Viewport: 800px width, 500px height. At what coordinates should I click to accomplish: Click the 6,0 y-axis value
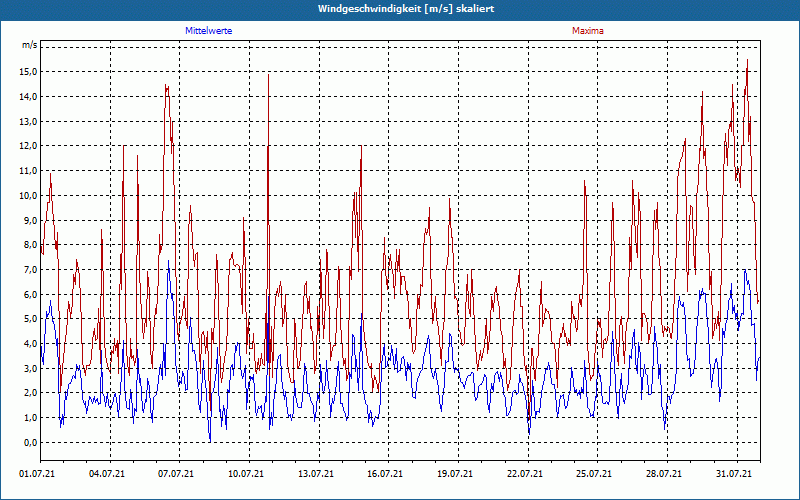[x=30, y=294]
